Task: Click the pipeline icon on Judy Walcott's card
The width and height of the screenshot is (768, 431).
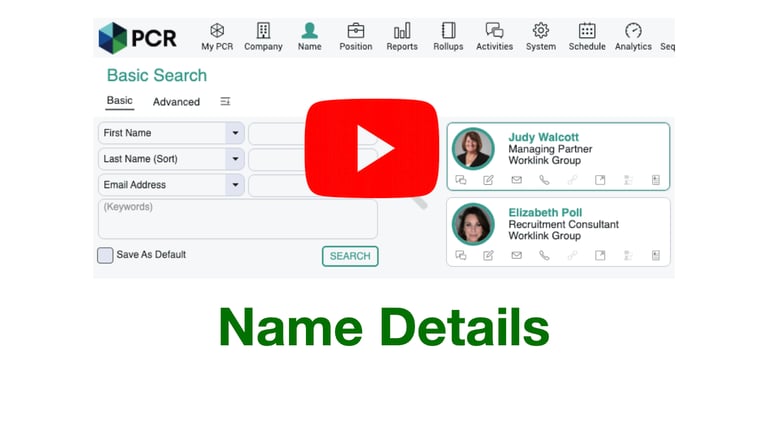Action: click(x=628, y=180)
